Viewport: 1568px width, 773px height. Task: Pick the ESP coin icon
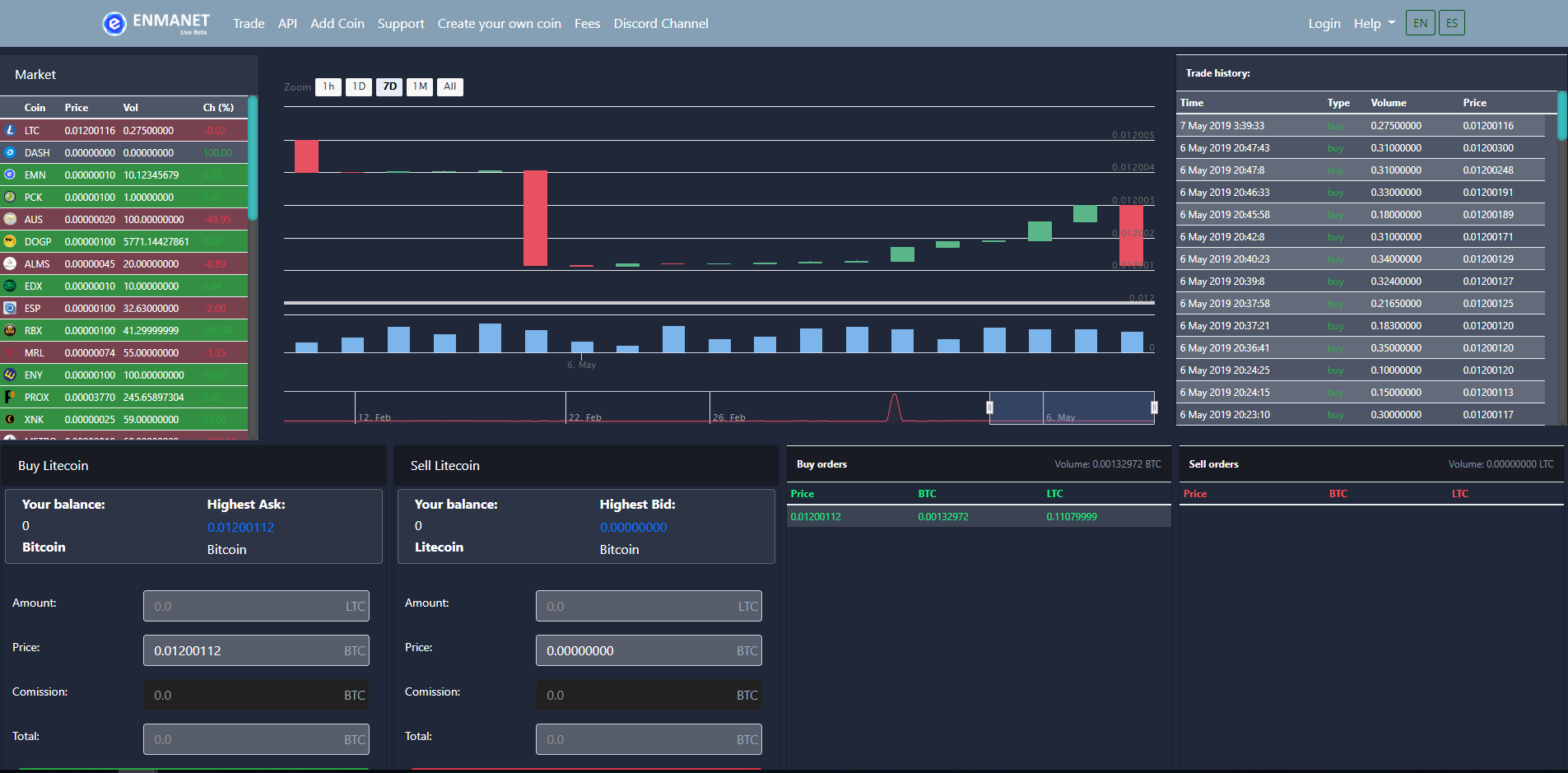click(x=10, y=308)
